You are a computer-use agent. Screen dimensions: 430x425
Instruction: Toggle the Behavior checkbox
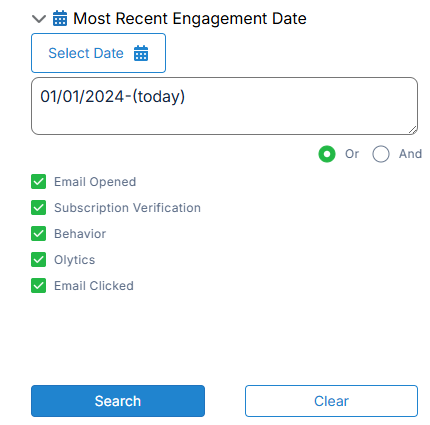tap(39, 234)
